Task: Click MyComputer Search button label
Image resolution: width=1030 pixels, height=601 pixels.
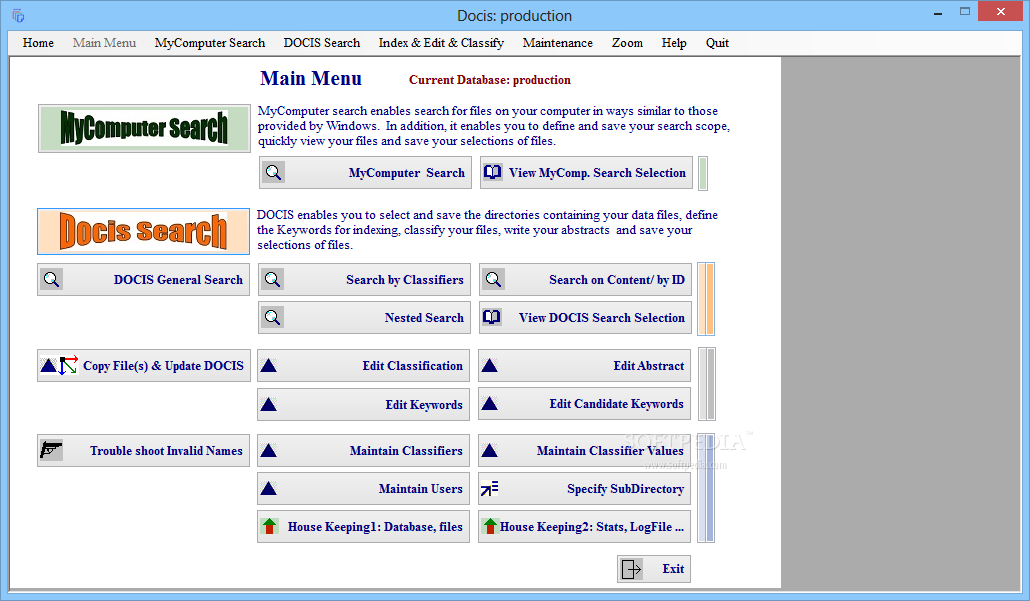Action: click(x=407, y=173)
